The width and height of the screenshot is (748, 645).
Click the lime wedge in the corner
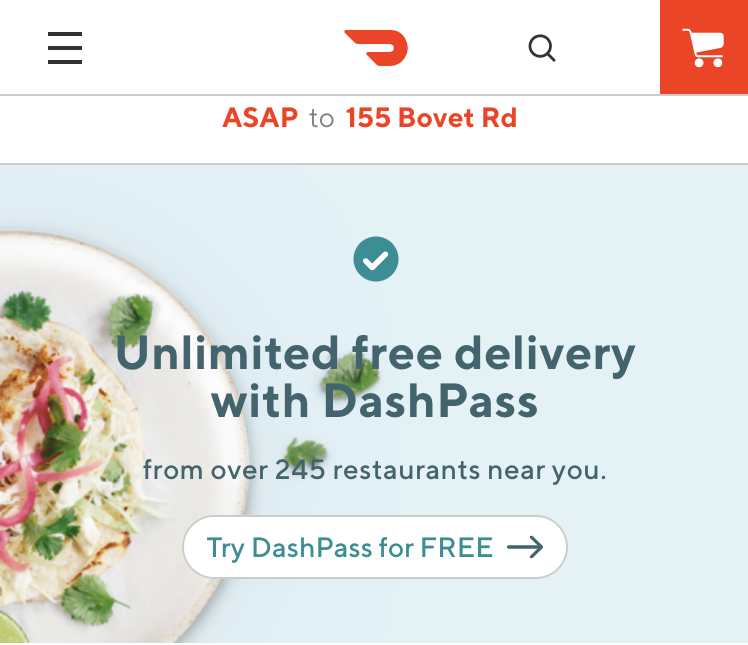point(13,629)
